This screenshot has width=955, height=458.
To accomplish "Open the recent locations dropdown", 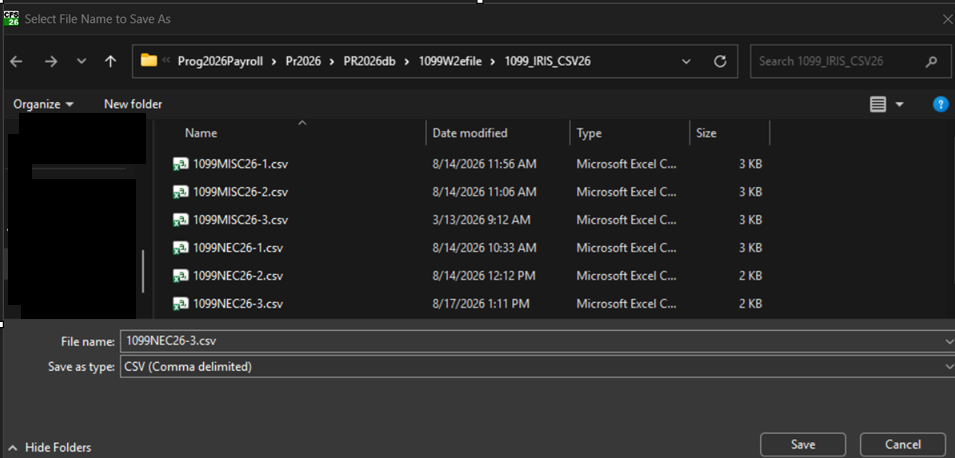I will pos(81,62).
